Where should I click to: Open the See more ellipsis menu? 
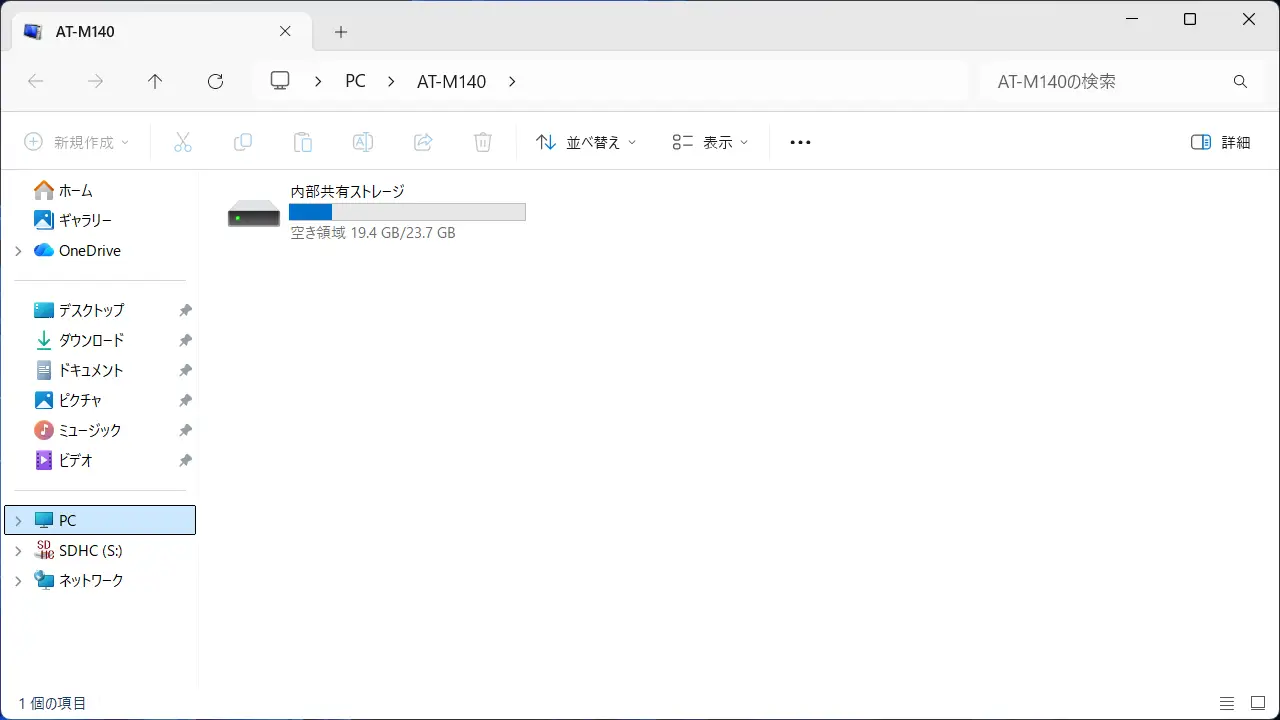[800, 142]
